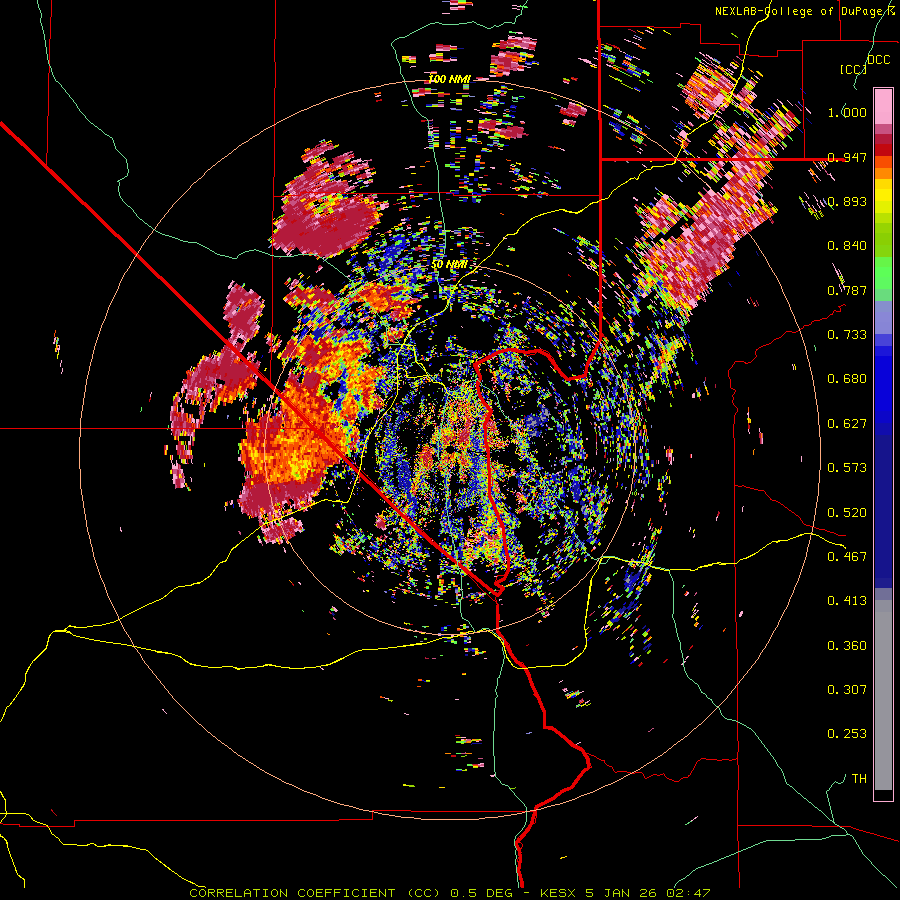900x900 pixels.
Task: Click the KESX 5 JAN 26 02:47 timestamp
Action: tap(625, 893)
